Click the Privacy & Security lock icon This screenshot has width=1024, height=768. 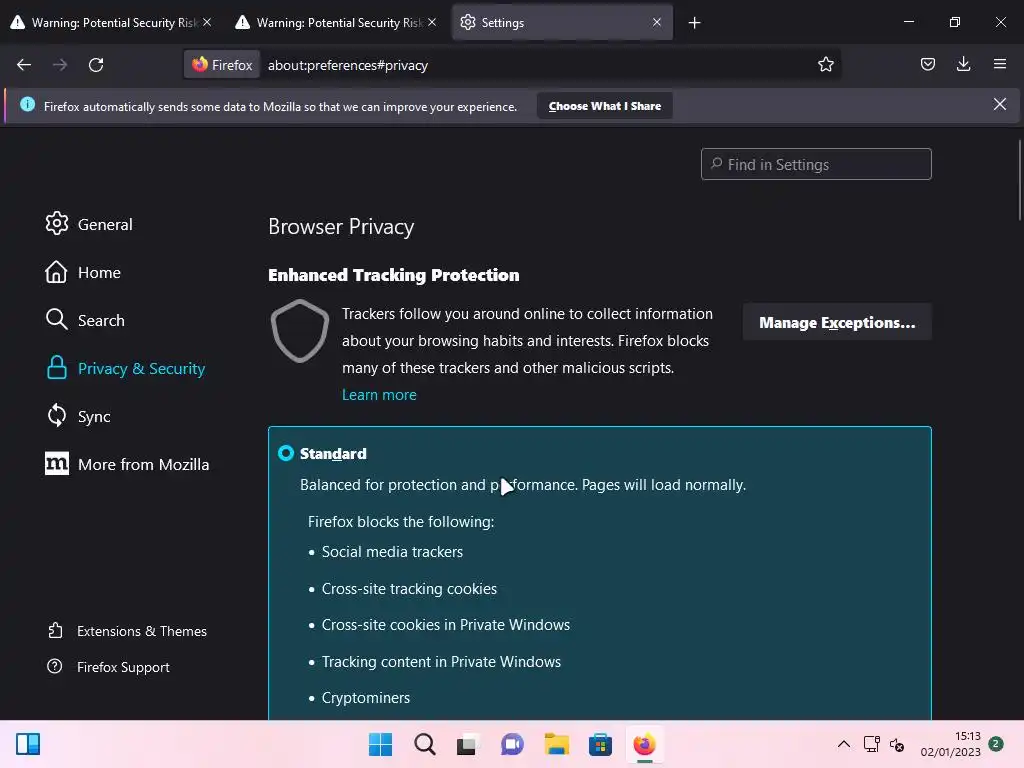point(57,368)
